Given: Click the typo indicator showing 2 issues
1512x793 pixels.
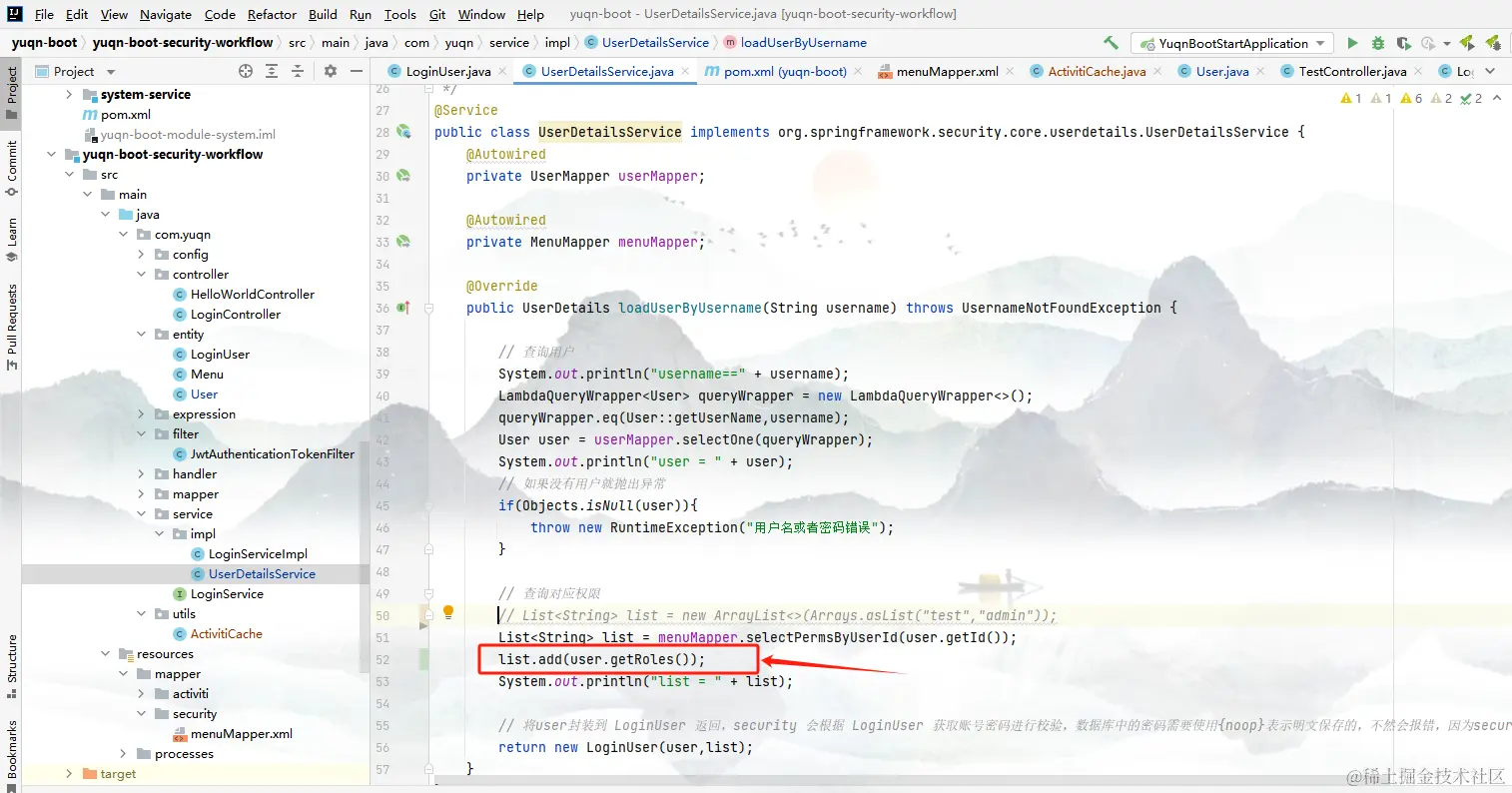Looking at the screenshot, I should point(1471,98).
